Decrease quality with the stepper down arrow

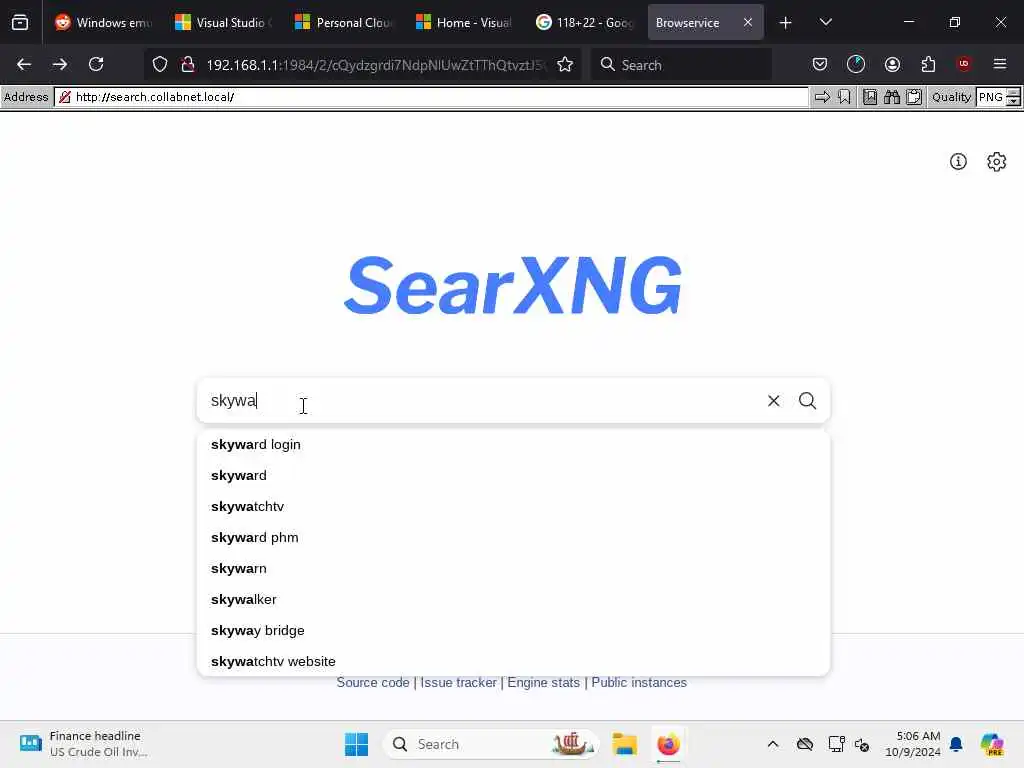click(1013, 102)
